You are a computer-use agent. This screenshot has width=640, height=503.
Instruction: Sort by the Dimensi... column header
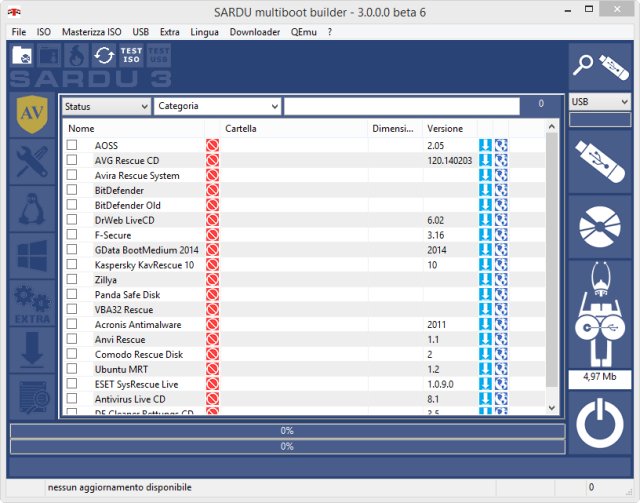coord(393,129)
